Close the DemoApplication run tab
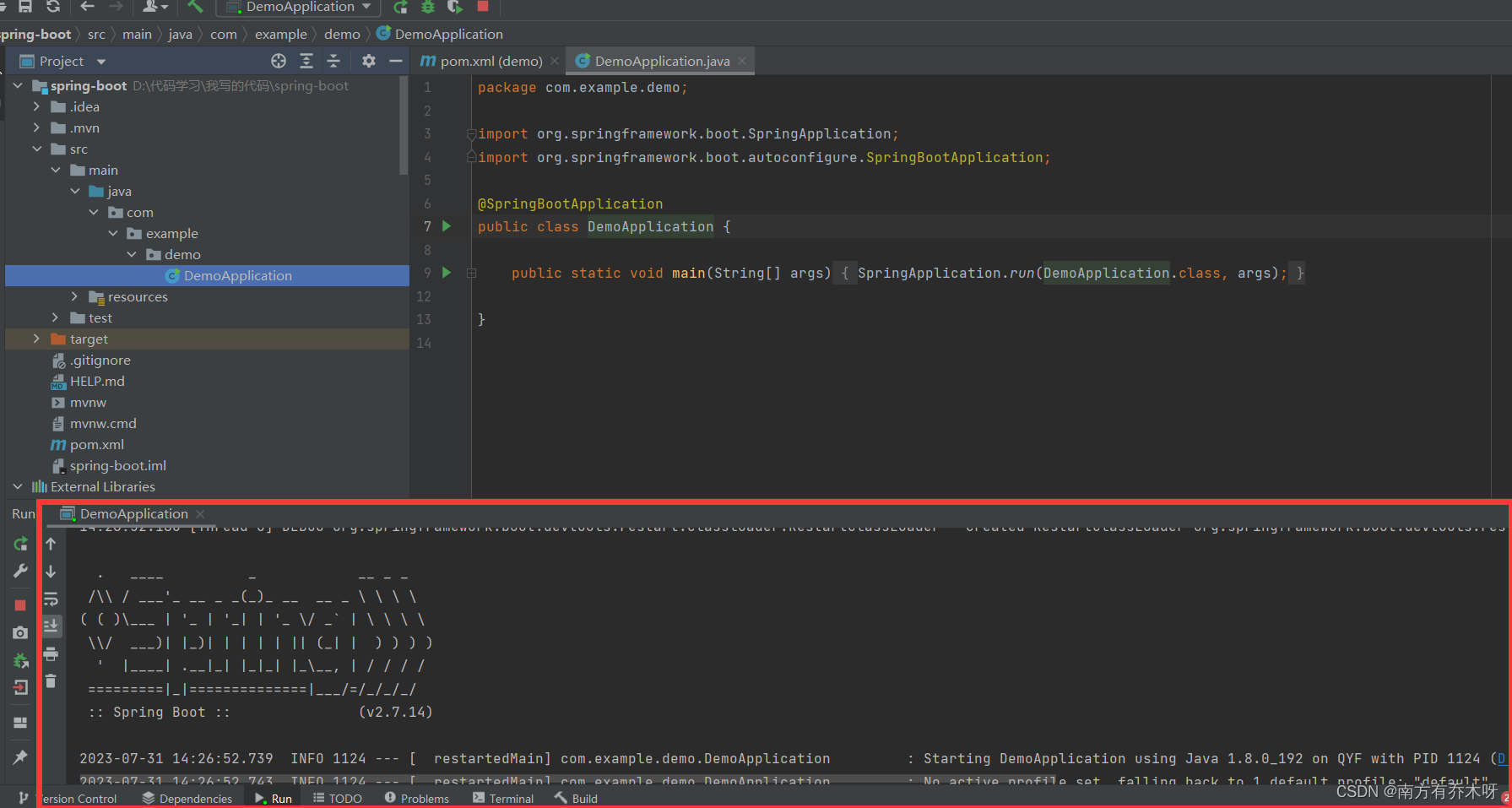Viewport: 1512px width, 808px height. coord(200,513)
